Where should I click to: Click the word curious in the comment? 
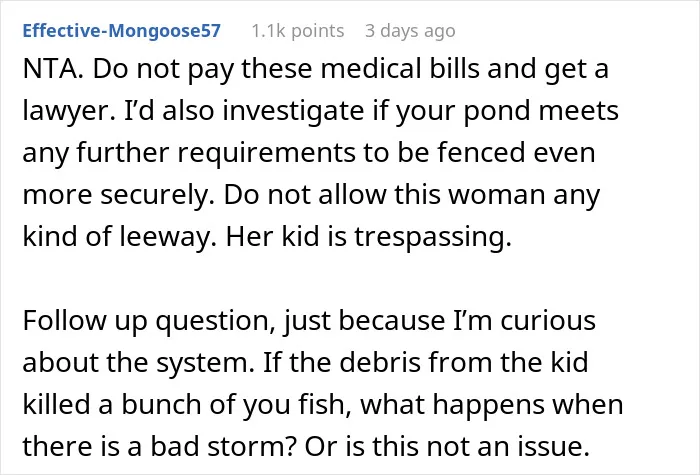[548, 321]
